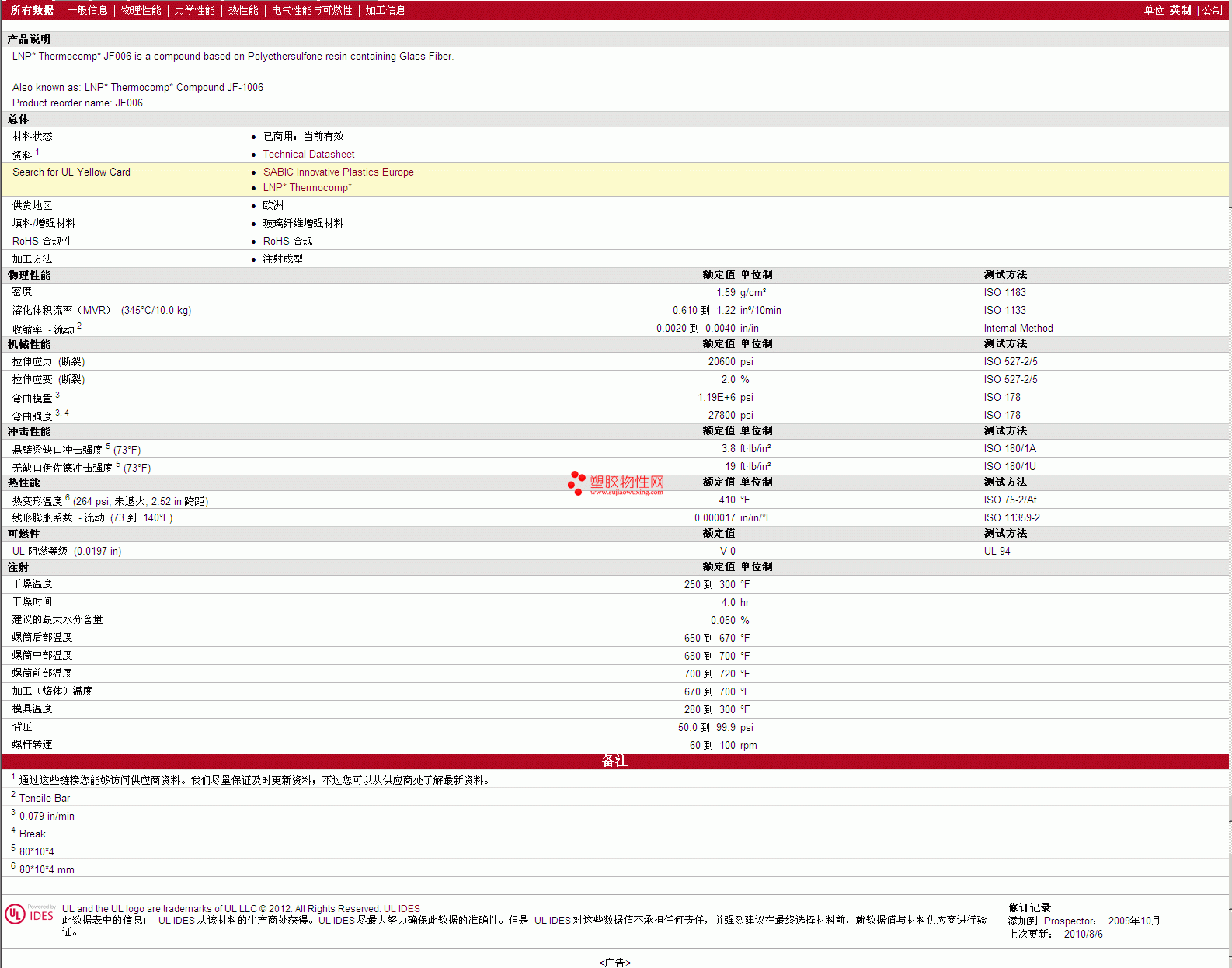The height and width of the screenshot is (968, 1232).
Task: Click the 0.079 in/min footnote
Action: (47, 816)
